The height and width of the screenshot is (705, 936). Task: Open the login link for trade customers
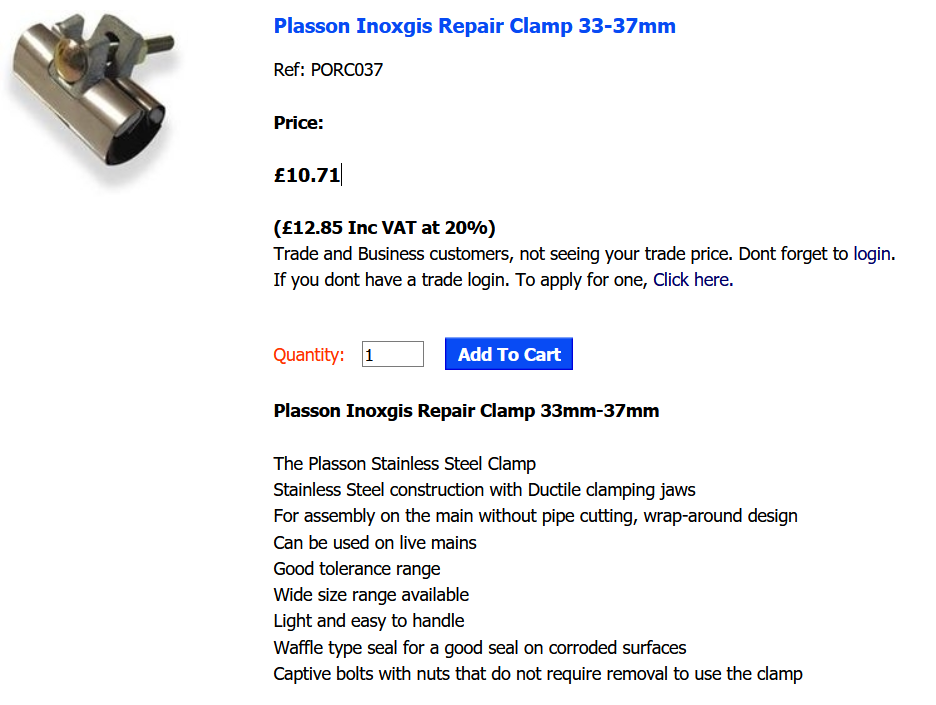coord(869,253)
